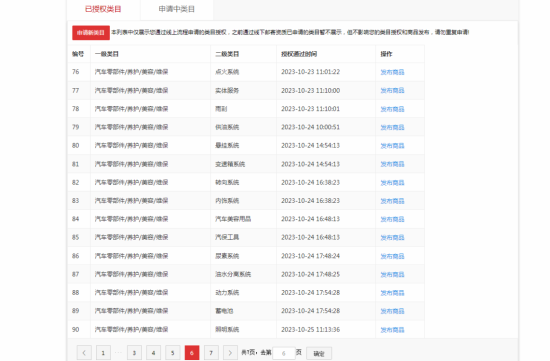Select page 5 in pagination
The height and width of the screenshot is (361, 550).
point(173,353)
